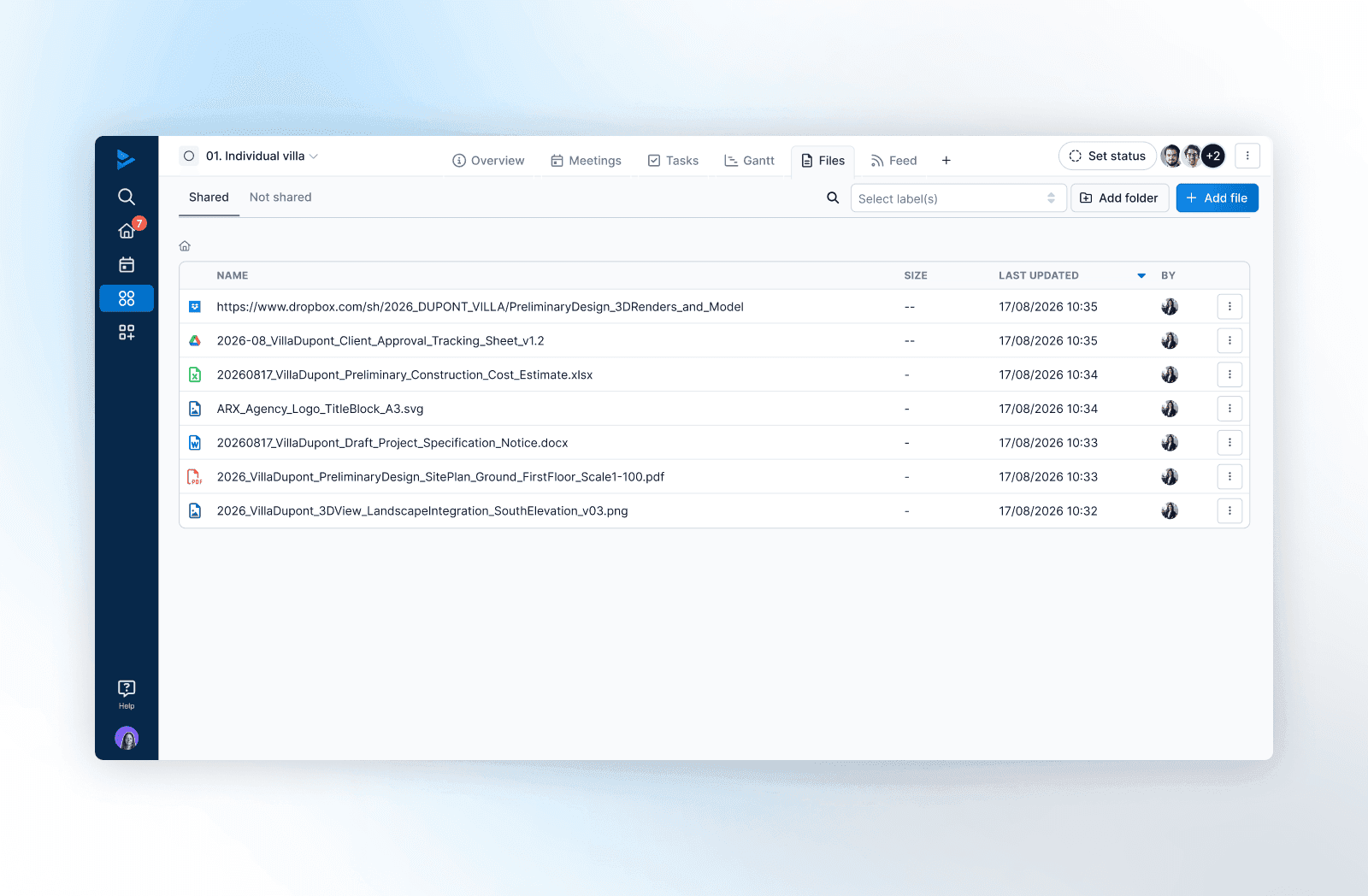Open the SitePlan_Ground_FirstFloor_Scale1-100.pdf file

(x=440, y=477)
